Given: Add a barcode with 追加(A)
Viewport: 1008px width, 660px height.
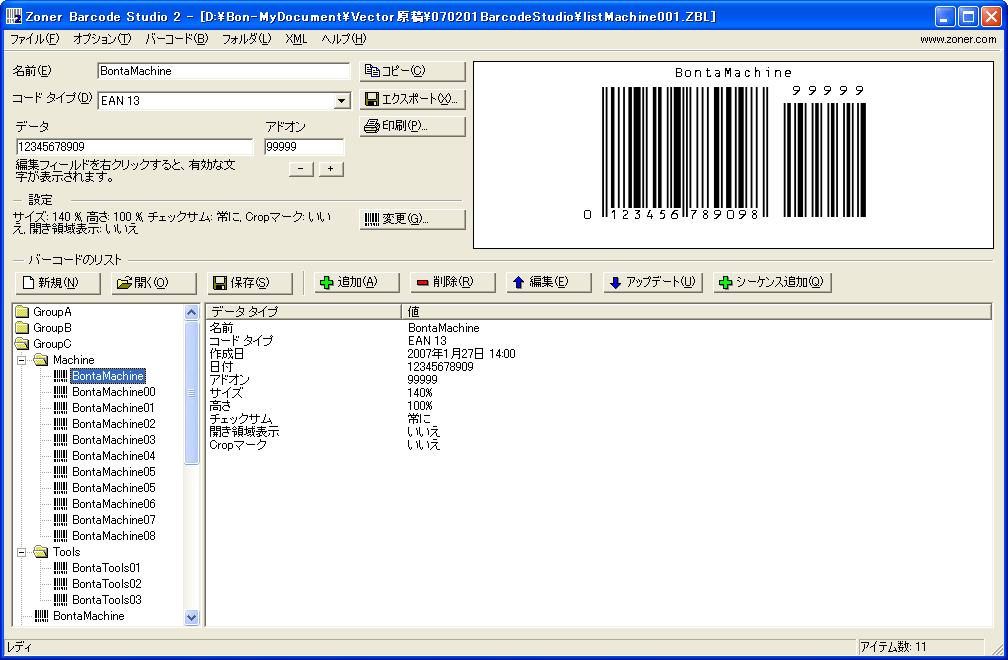Looking at the screenshot, I should click(x=357, y=282).
